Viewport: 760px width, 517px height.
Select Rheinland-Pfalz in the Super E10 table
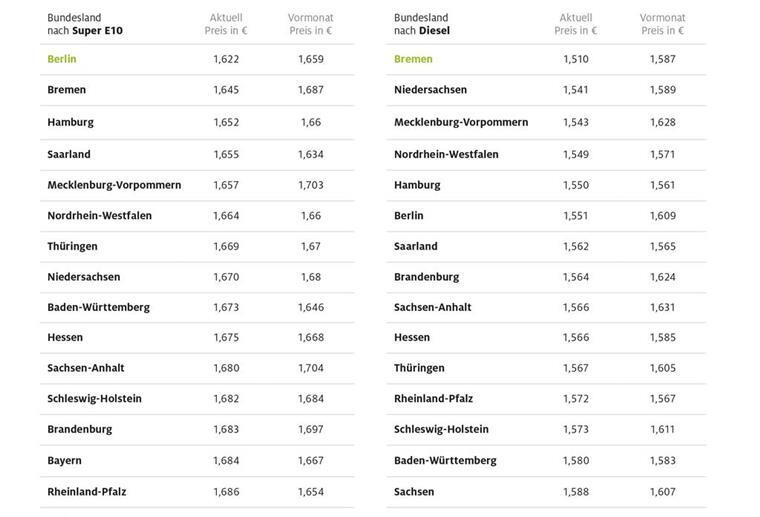coord(87,491)
